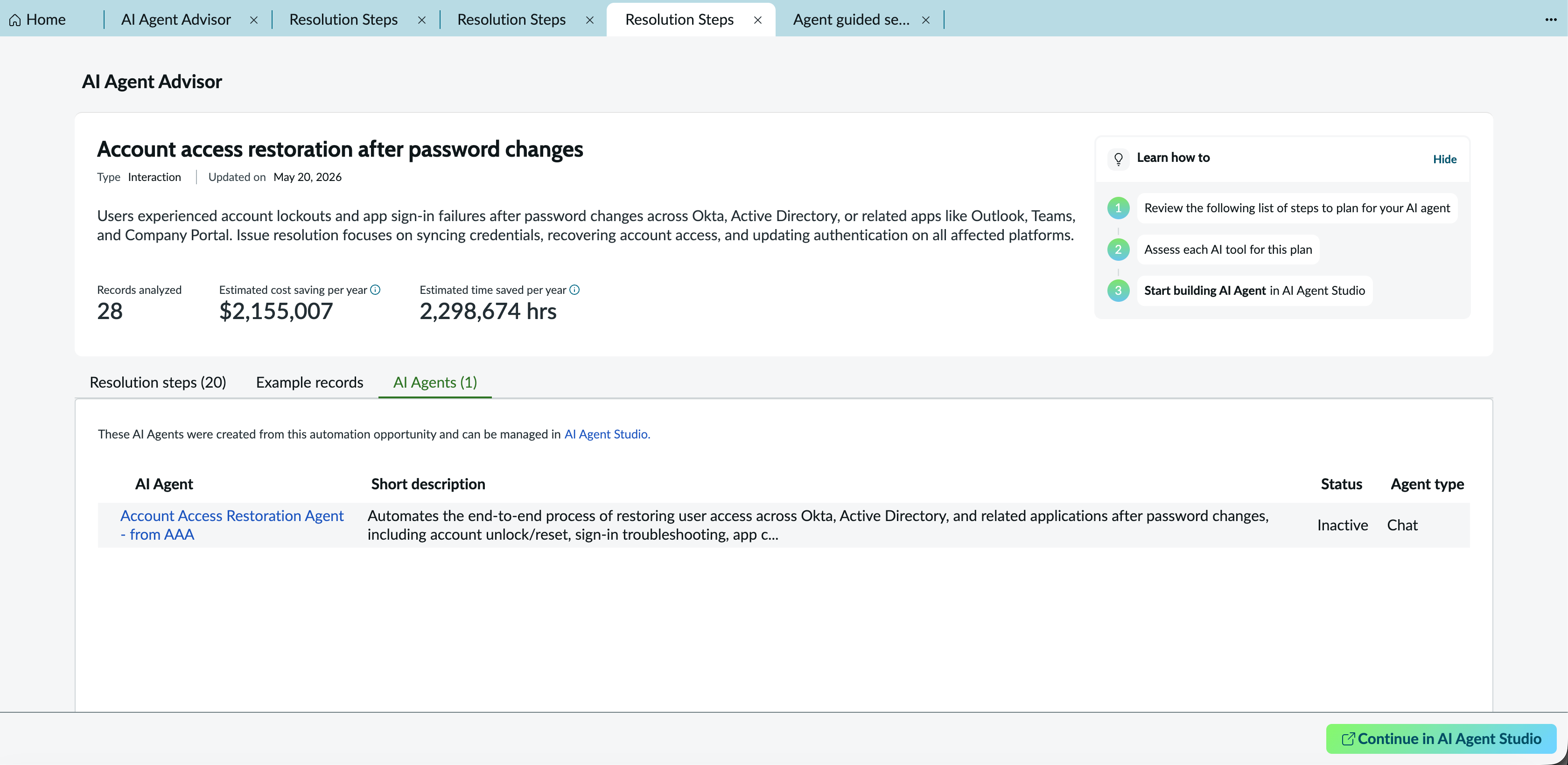Select the AI Agents (1) tab
This screenshot has height=765, width=1568.
click(434, 382)
